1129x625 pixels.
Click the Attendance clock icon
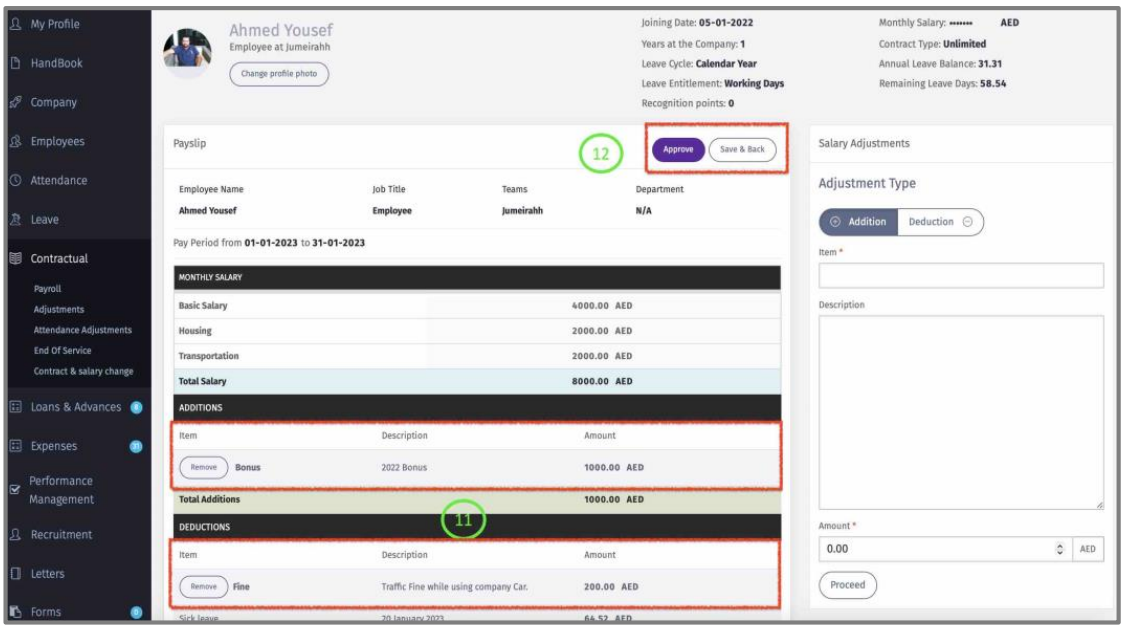[15, 181]
